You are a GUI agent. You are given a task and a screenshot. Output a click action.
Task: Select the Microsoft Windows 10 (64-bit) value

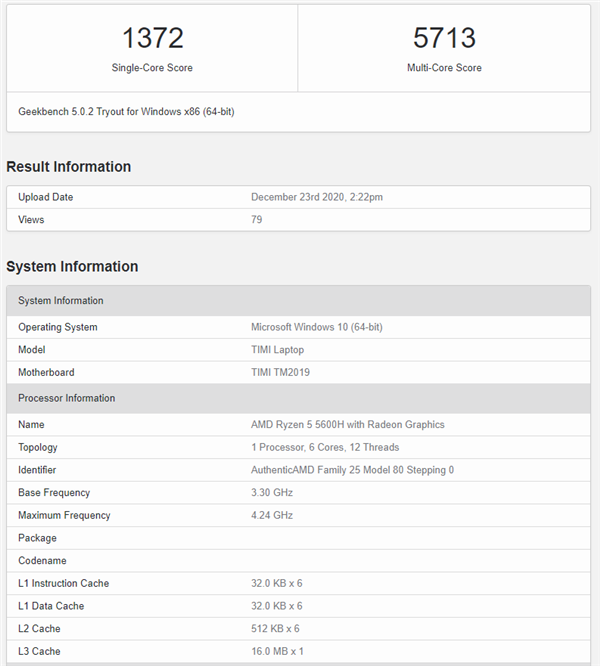click(x=316, y=327)
